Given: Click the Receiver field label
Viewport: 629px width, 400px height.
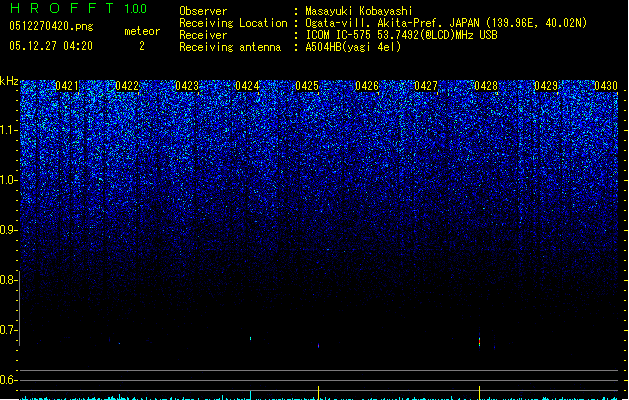Looking at the screenshot, I should click(203, 35).
